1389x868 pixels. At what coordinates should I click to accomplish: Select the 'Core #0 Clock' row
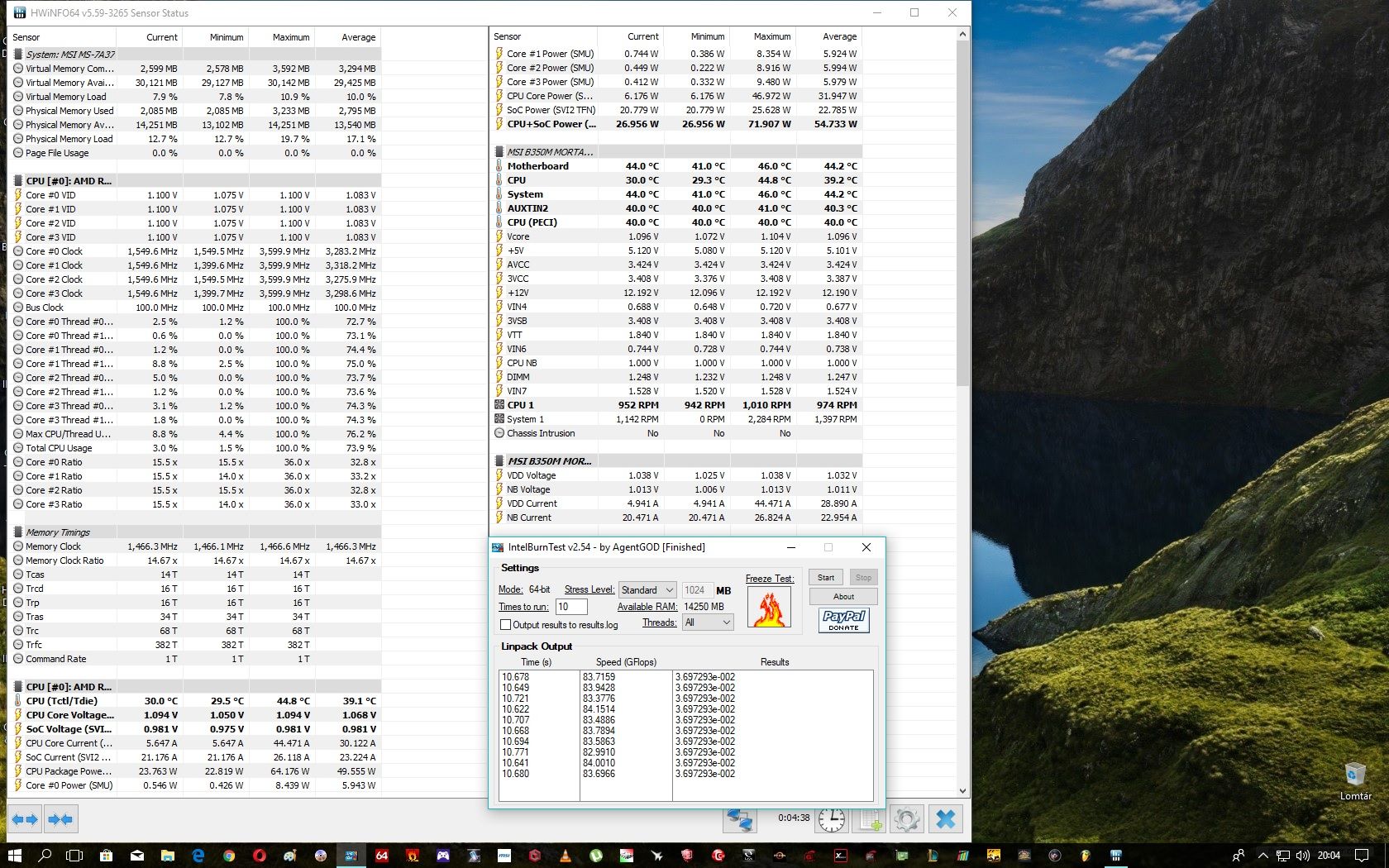pos(195,251)
